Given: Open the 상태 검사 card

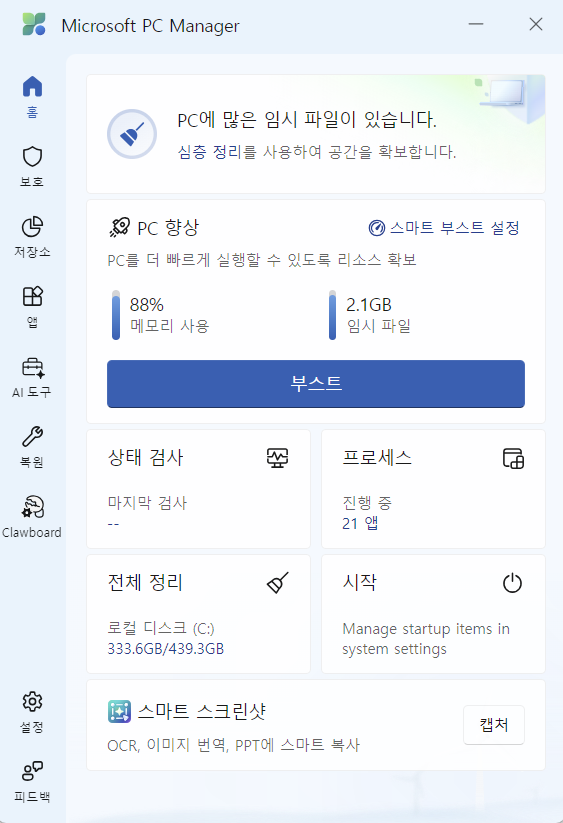Looking at the screenshot, I should tap(198, 489).
